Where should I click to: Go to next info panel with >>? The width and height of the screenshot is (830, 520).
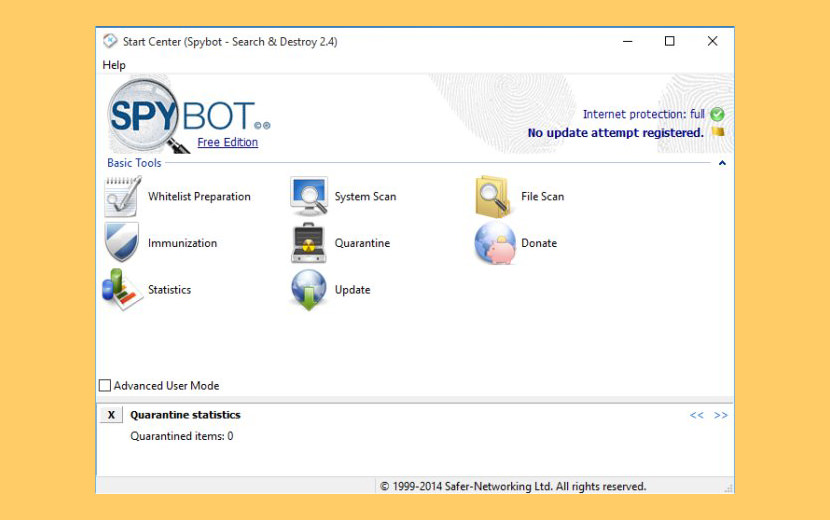[720, 415]
